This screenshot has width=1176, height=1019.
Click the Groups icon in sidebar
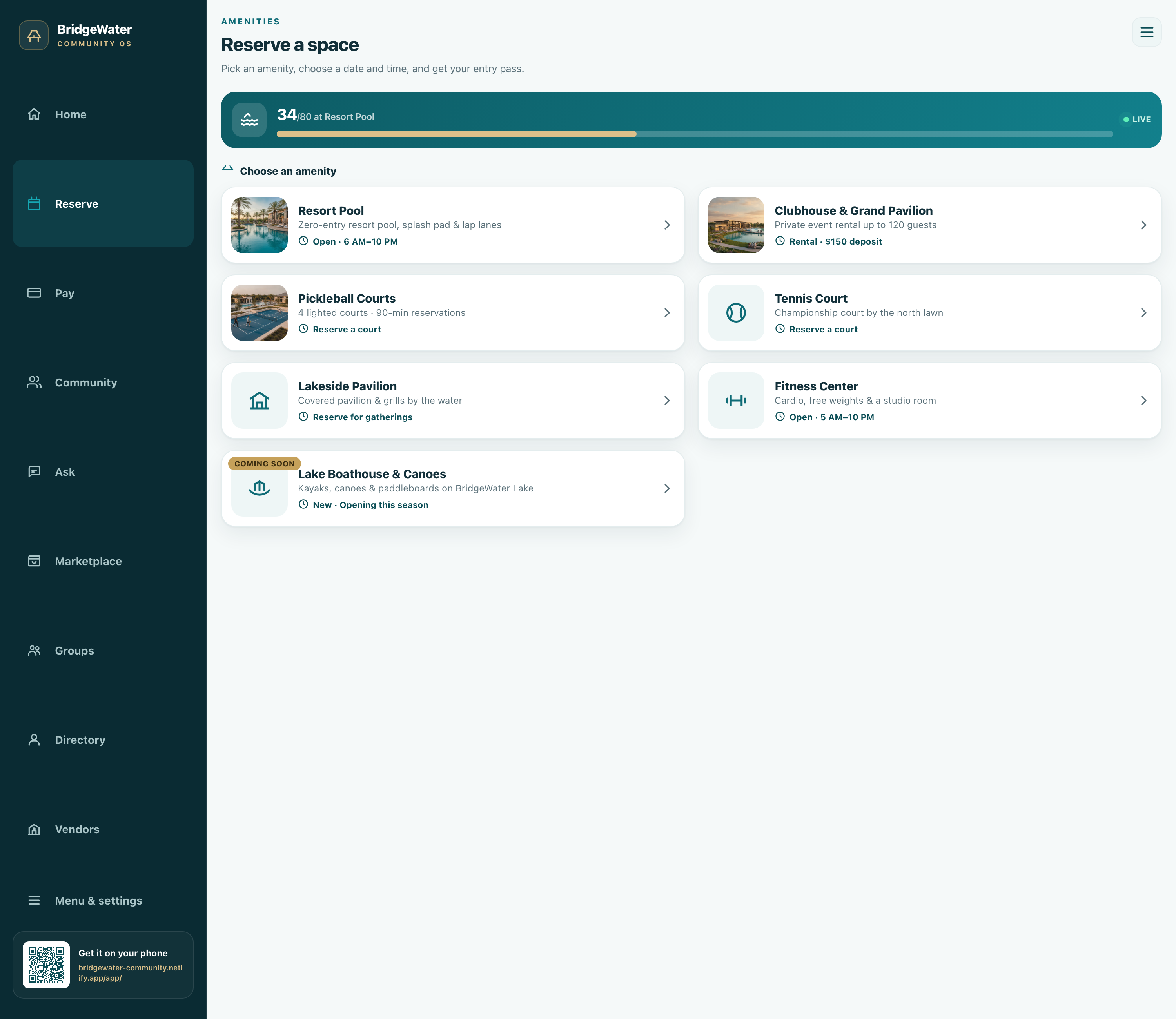(x=34, y=650)
